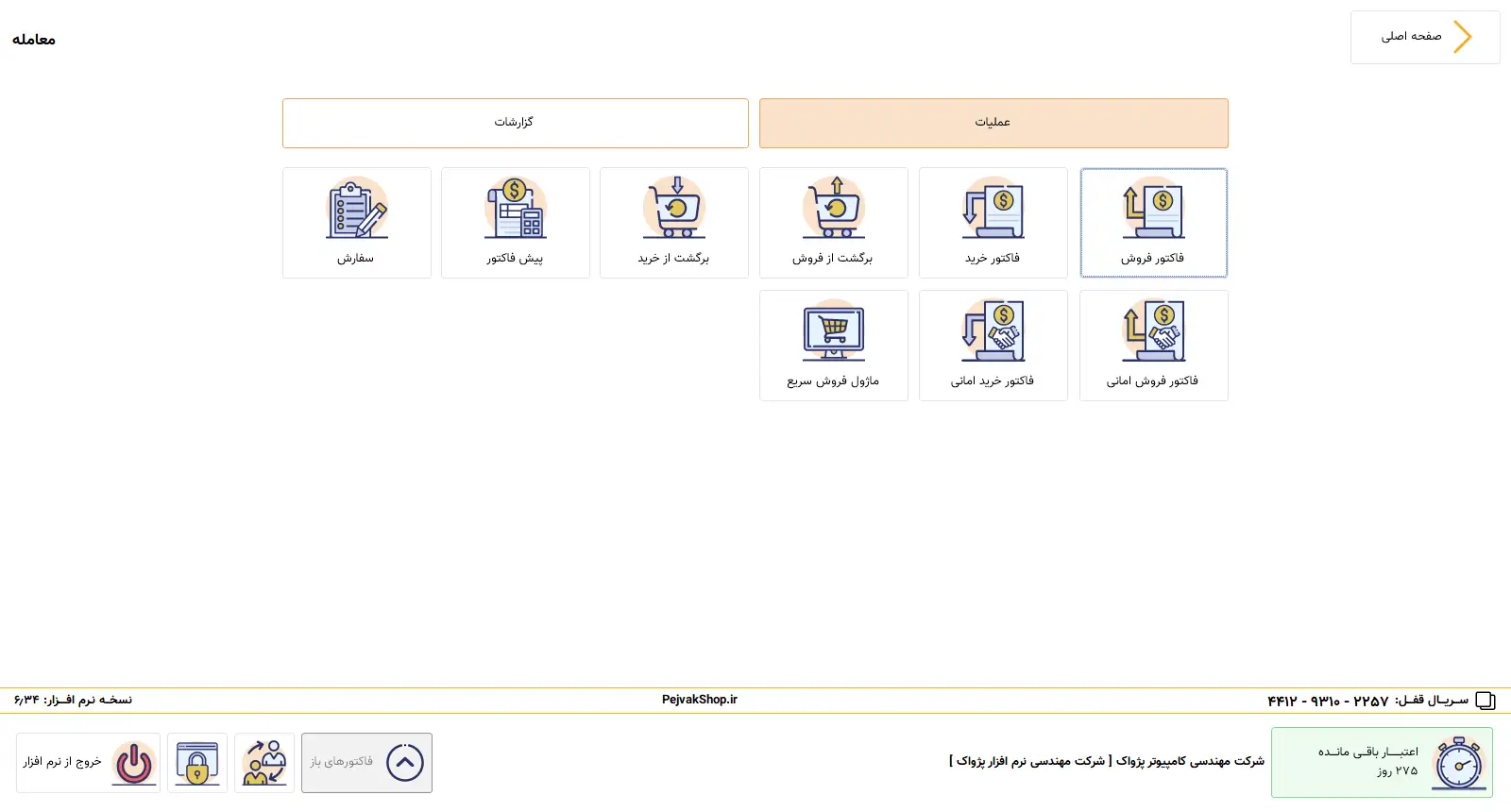Open the Sales Invoice (فاکتور فروش) tile
The width and height of the screenshot is (1511, 812).
[1153, 223]
